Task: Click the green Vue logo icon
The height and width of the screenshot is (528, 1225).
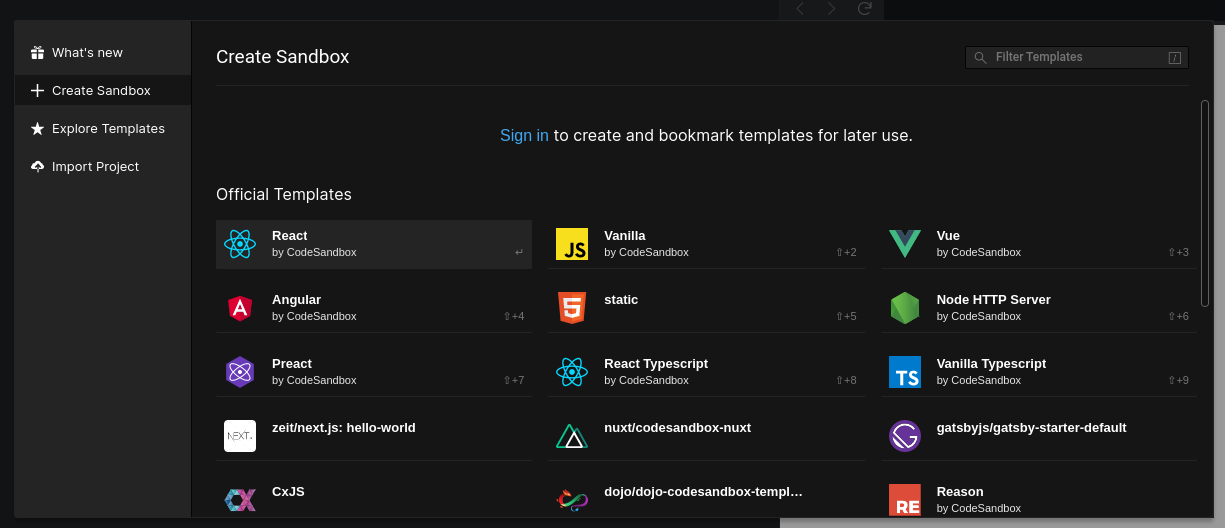Action: (905, 244)
